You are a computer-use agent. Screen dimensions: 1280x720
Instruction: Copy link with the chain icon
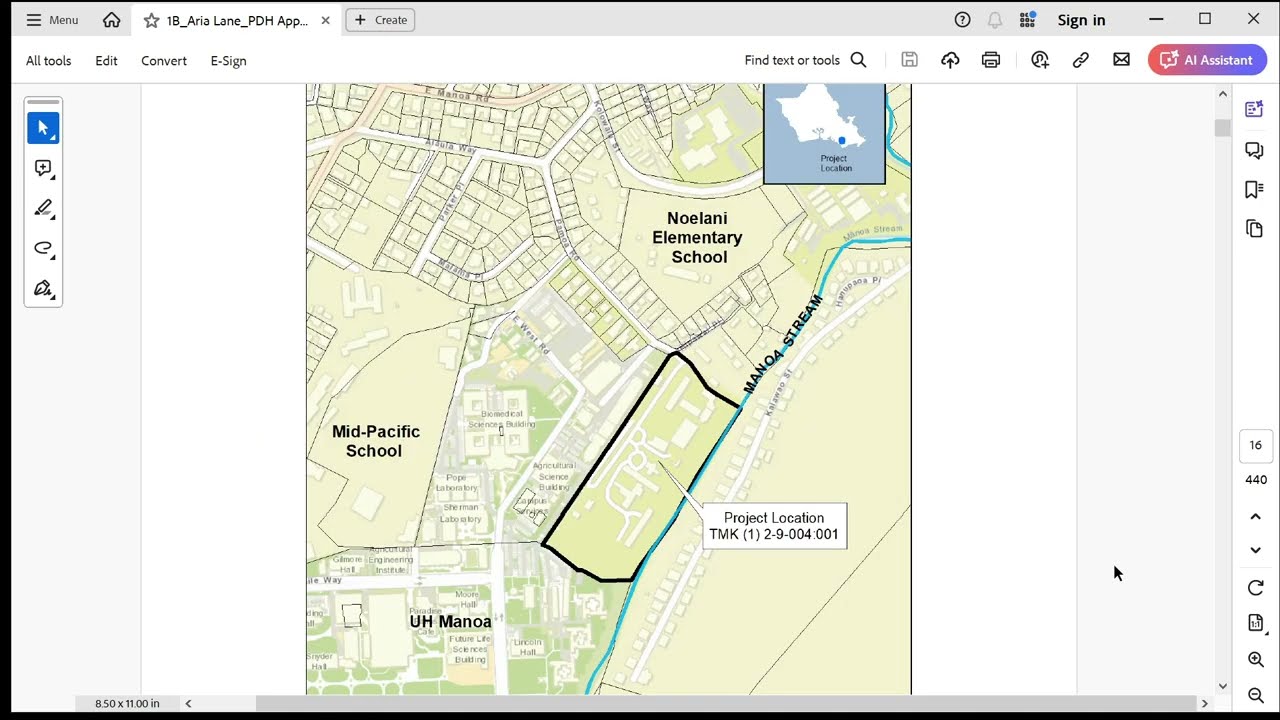(1081, 60)
